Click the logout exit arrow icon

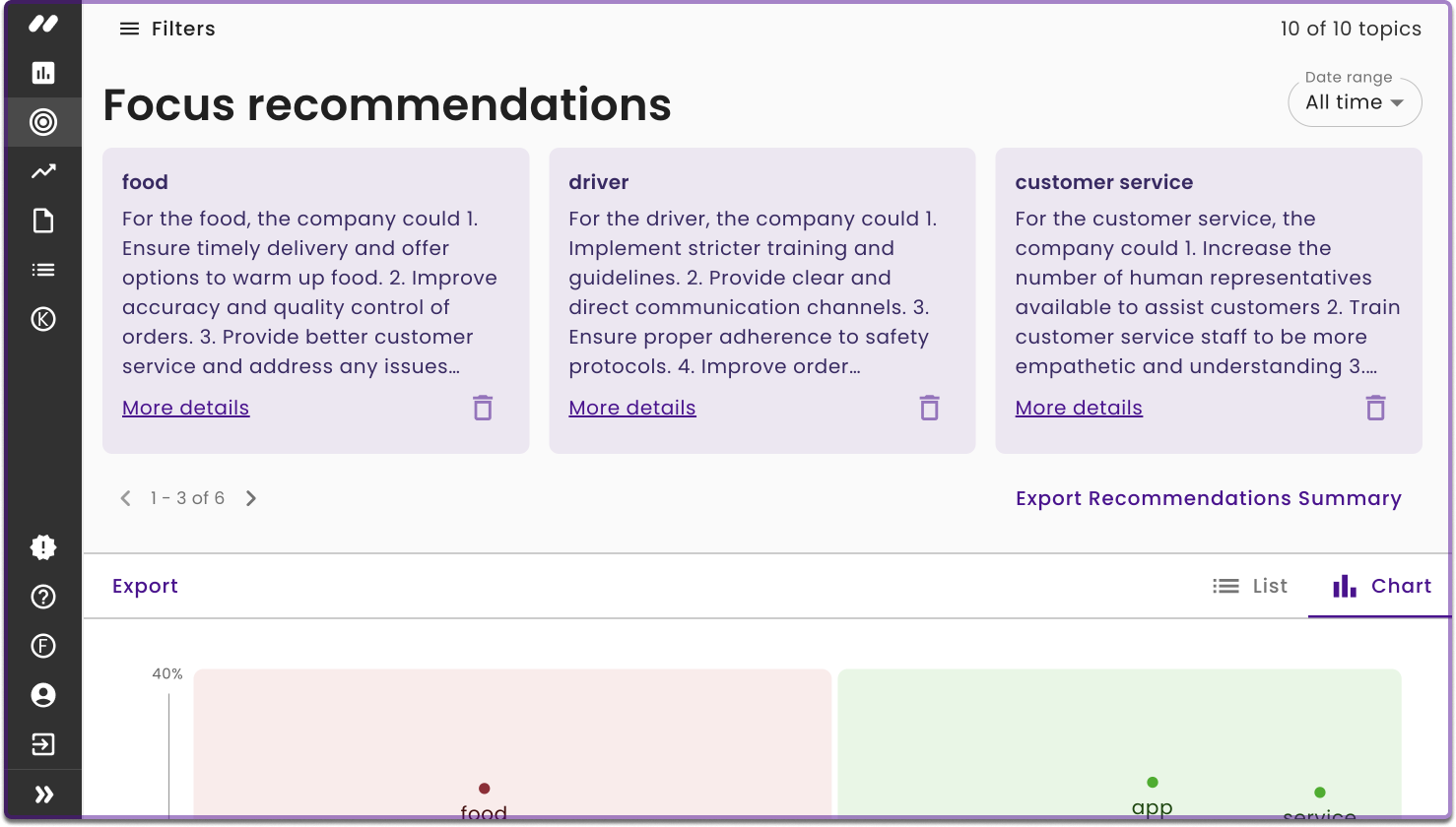[43, 744]
